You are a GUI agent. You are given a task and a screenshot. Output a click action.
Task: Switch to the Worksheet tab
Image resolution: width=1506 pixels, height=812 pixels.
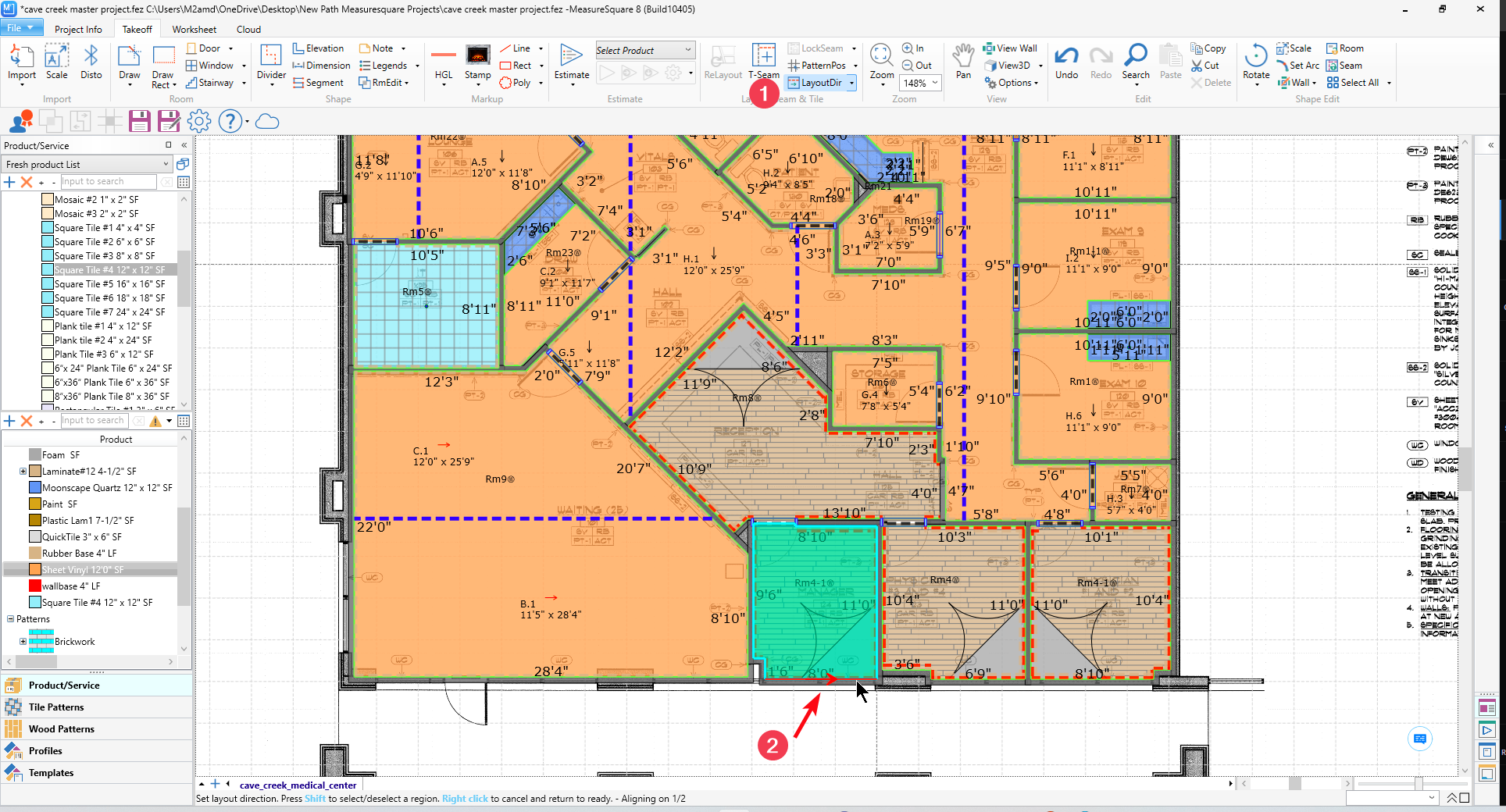(194, 30)
